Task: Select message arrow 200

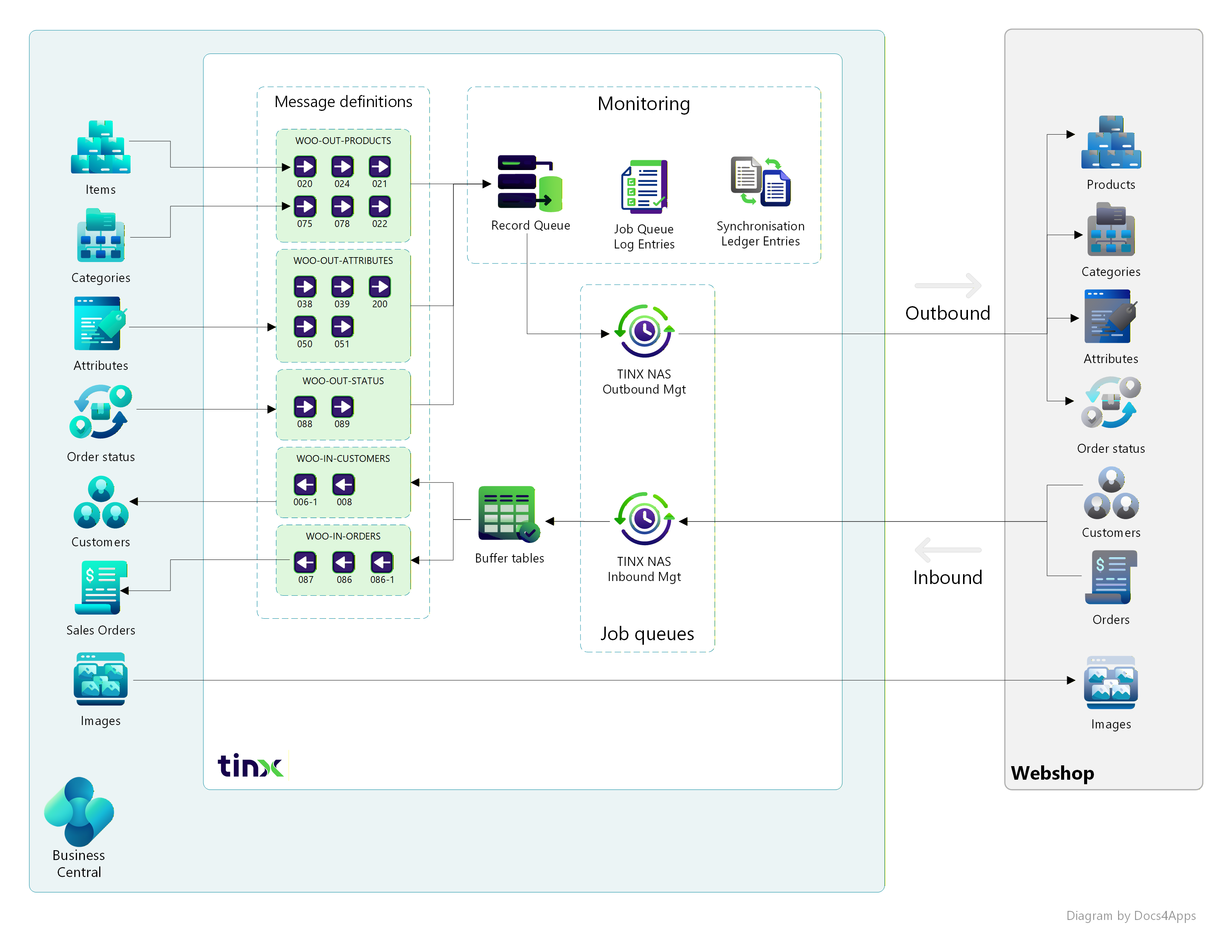Action: [379, 287]
